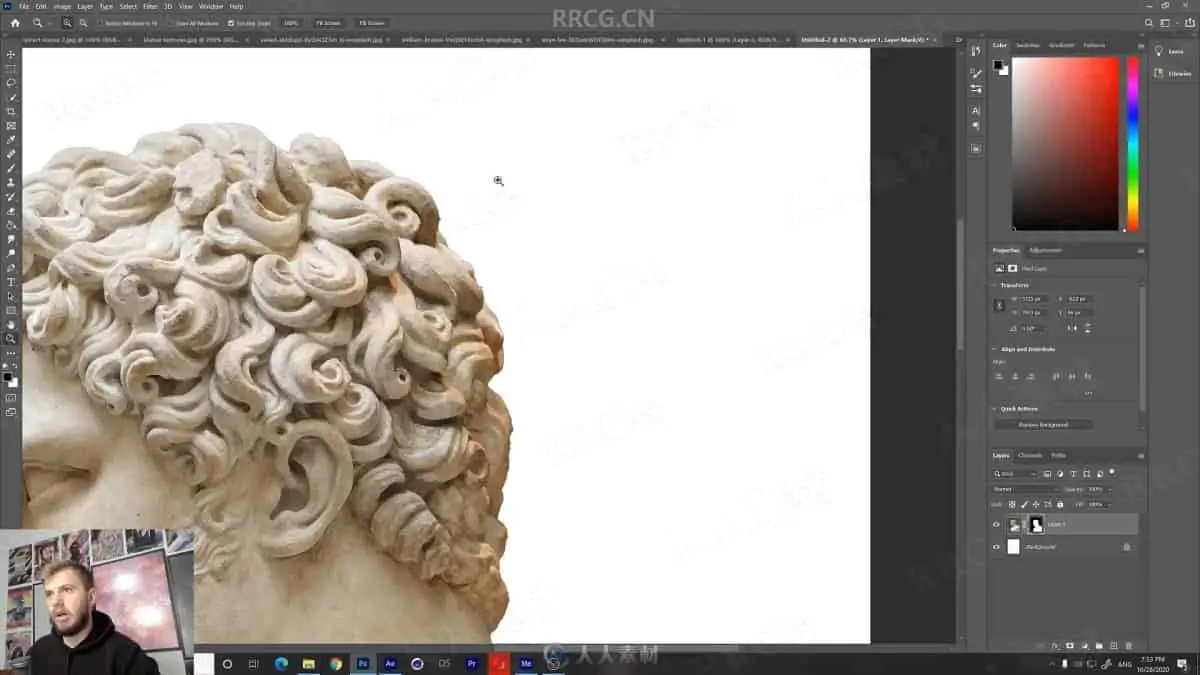This screenshot has width=1200, height=675.
Task: Choose Zoom In mode in options bar
Action: pos(67,22)
